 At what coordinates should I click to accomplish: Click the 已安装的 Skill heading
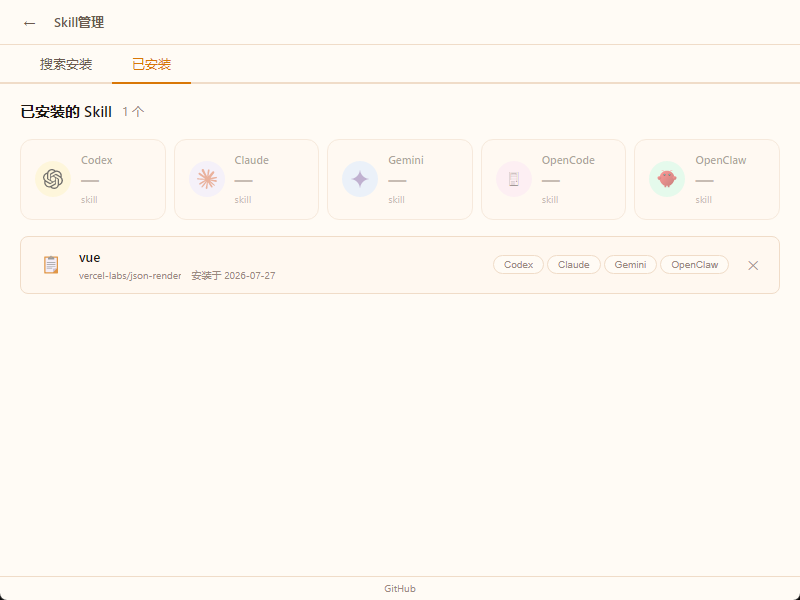click(x=66, y=112)
